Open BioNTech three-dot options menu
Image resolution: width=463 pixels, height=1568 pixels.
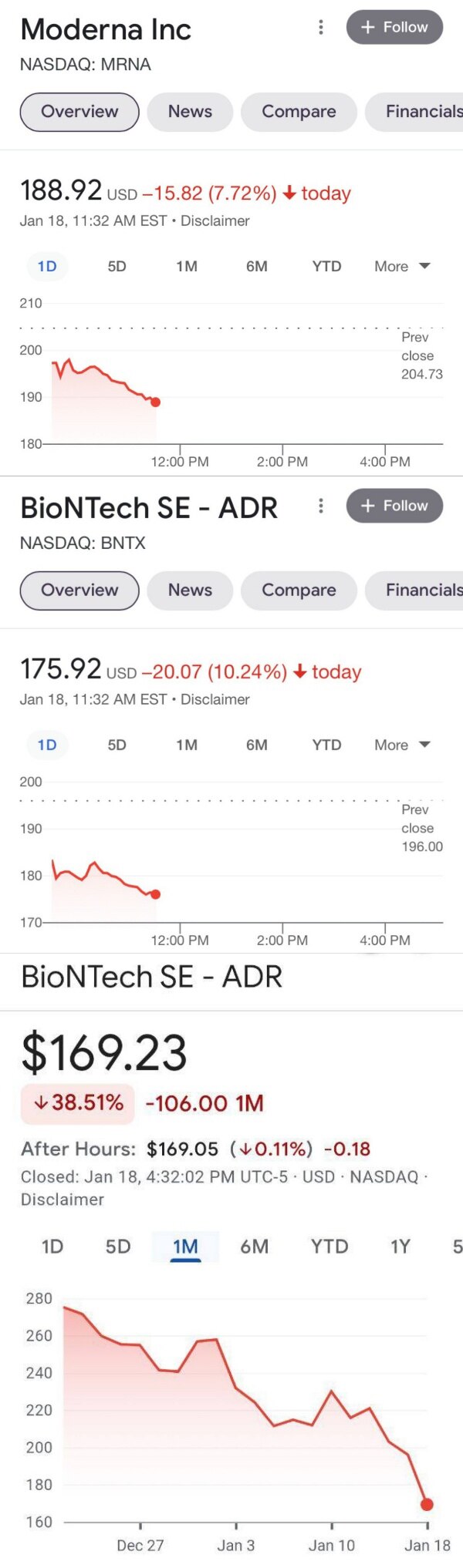click(x=321, y=506)
